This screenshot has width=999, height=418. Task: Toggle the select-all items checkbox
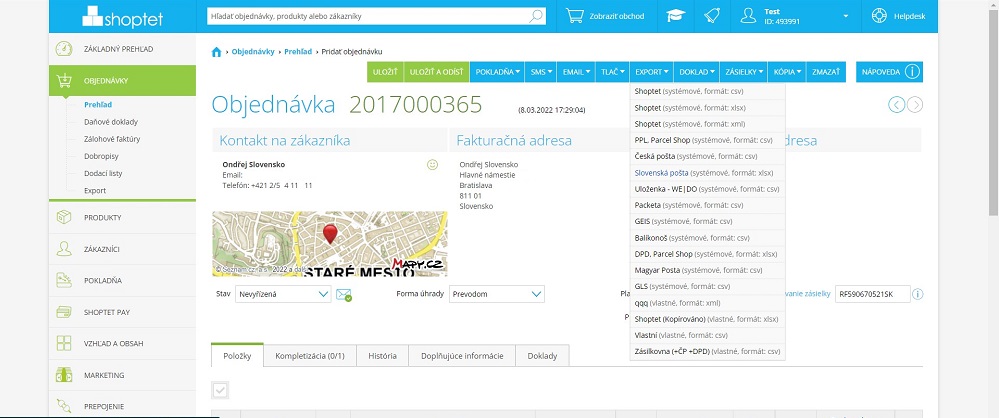220,390
